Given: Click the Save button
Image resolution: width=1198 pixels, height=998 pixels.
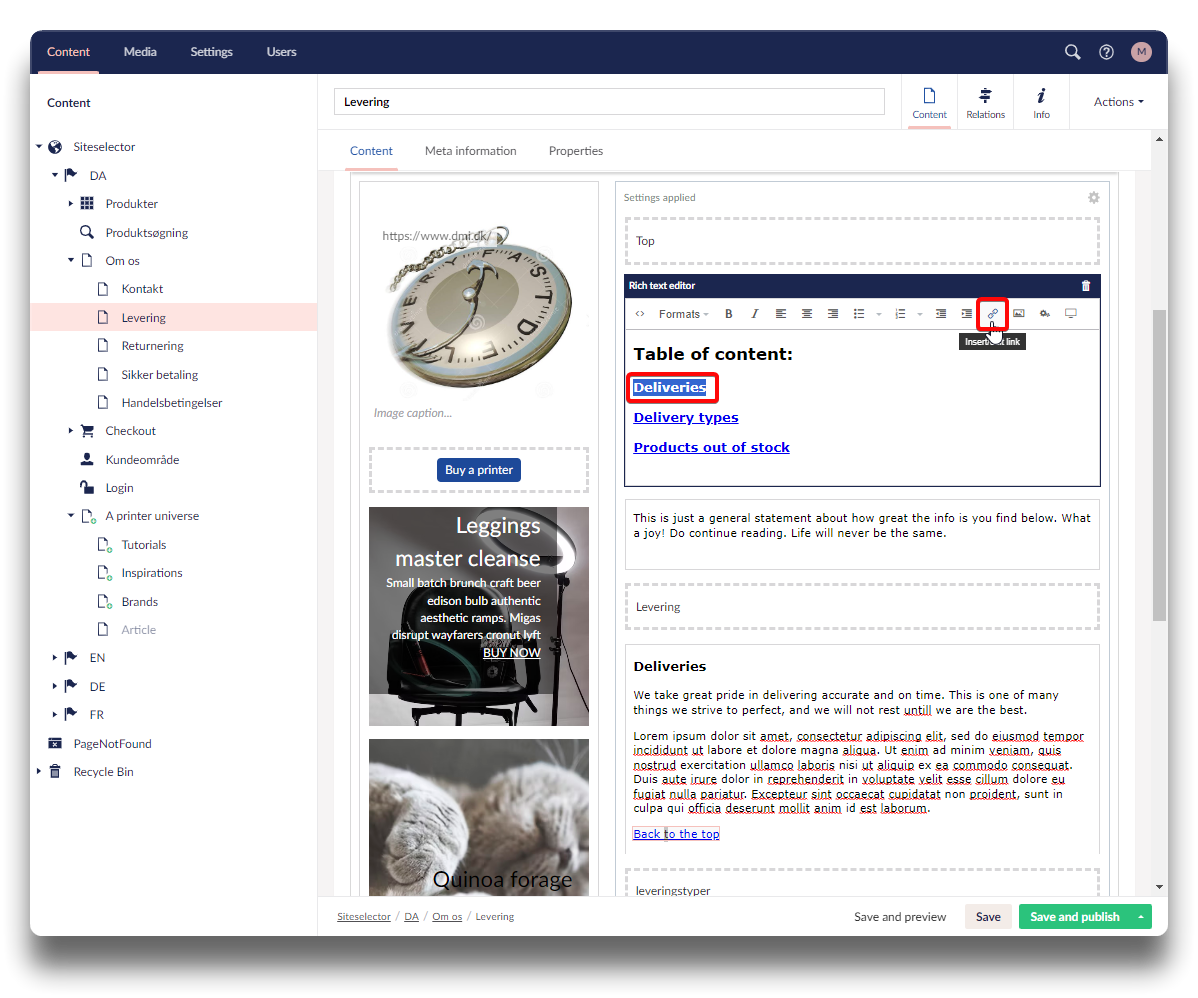Looking at the screenshot, I should tap(988, 917).
